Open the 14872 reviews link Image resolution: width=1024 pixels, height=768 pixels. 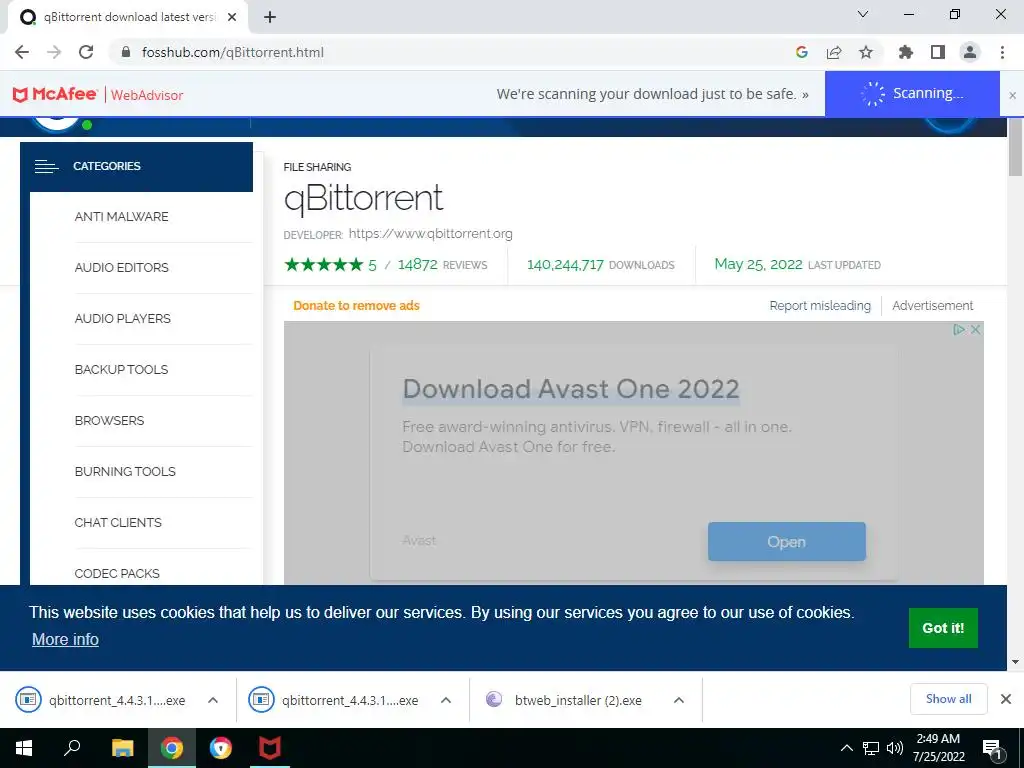click(x=442, y=264)
